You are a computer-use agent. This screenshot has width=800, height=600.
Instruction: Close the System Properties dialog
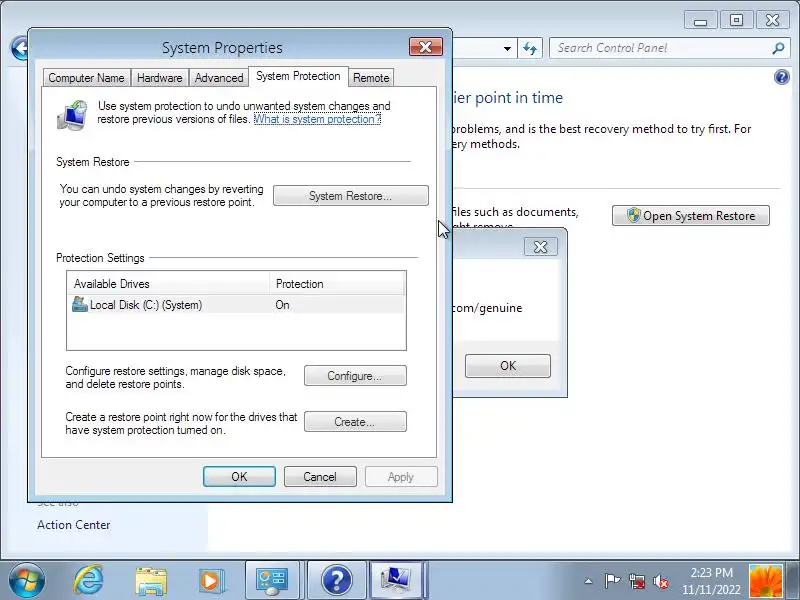(x=426, y=47)
